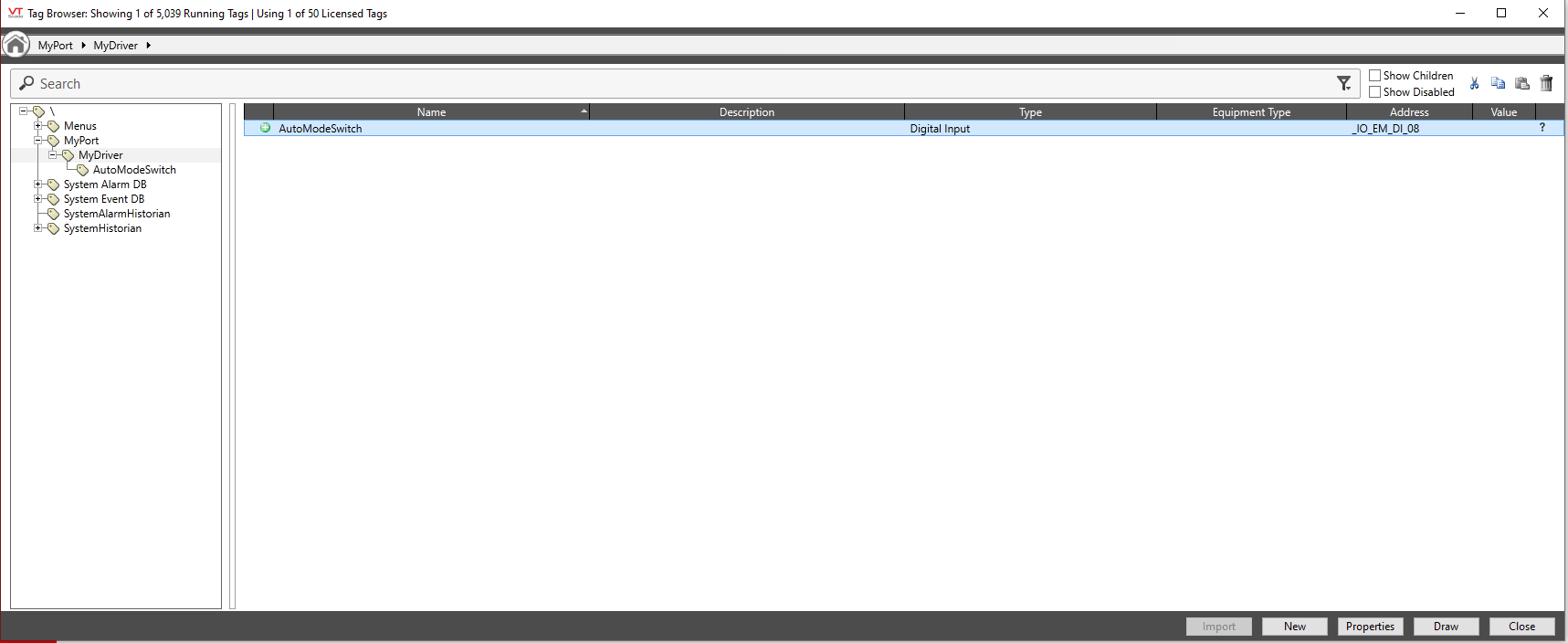
Task: Expand the System Alarm DB node
Action: click(x=38, y=184)
